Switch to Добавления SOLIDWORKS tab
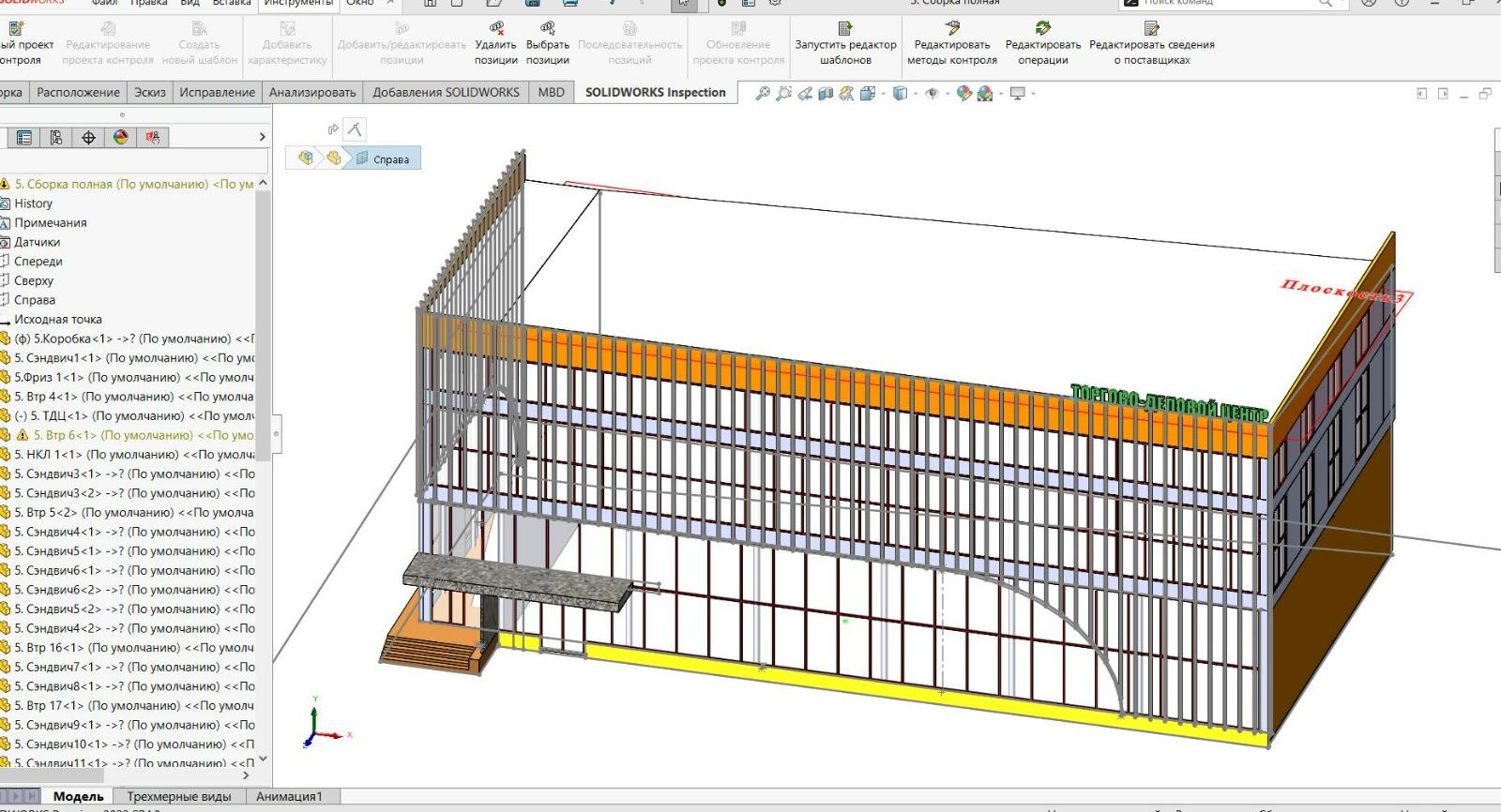The width and height of the screenshot is (1501, 812). click(446, 92)
